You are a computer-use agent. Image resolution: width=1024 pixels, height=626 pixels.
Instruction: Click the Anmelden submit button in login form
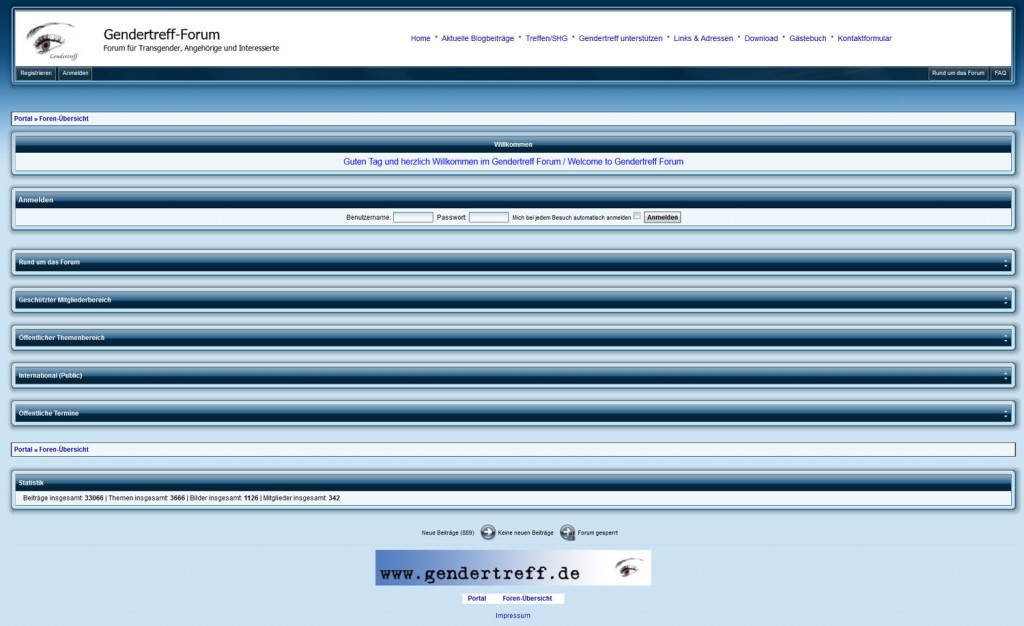click(x=662, y=217)
